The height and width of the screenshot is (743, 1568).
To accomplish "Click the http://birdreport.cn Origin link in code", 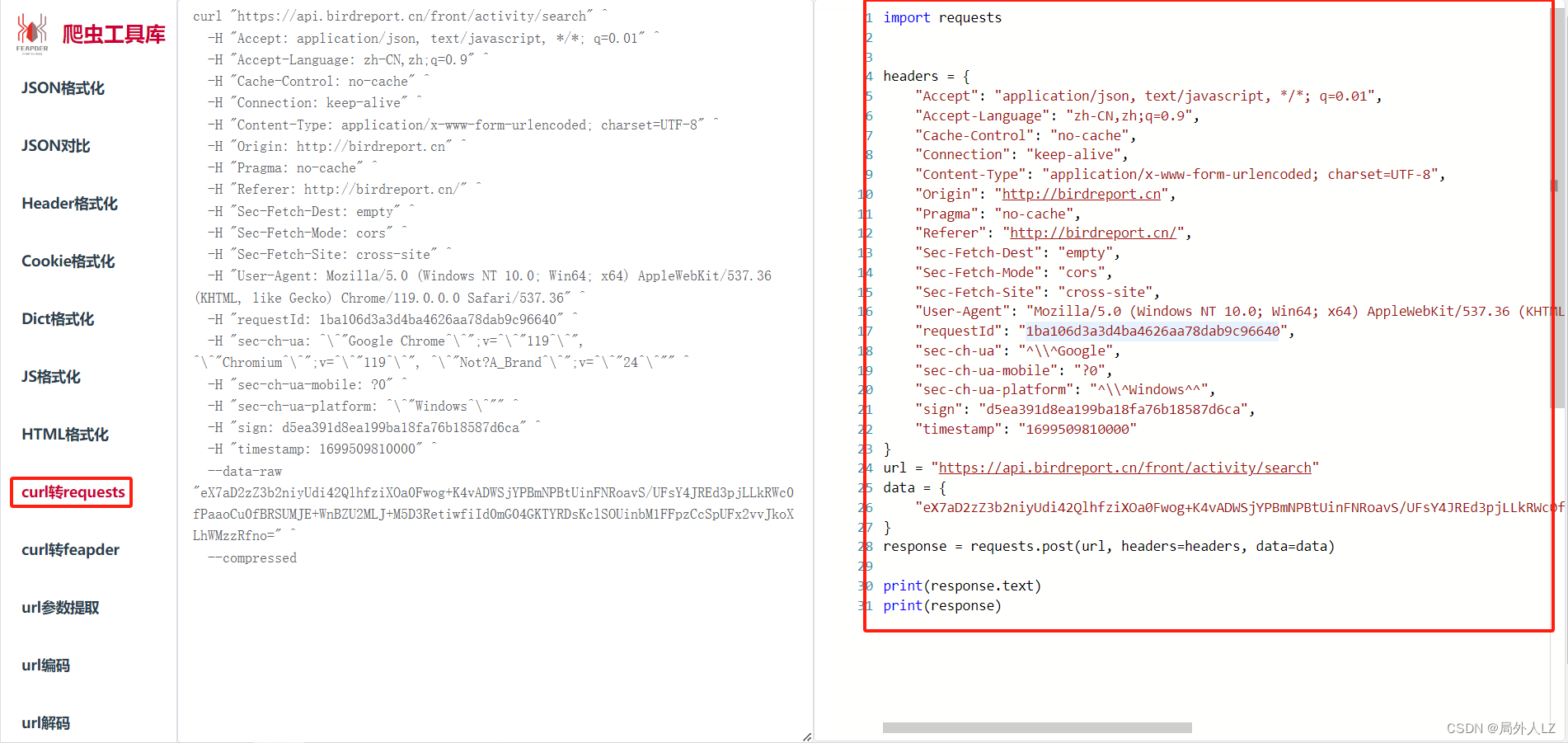I will click(1082, 194).
